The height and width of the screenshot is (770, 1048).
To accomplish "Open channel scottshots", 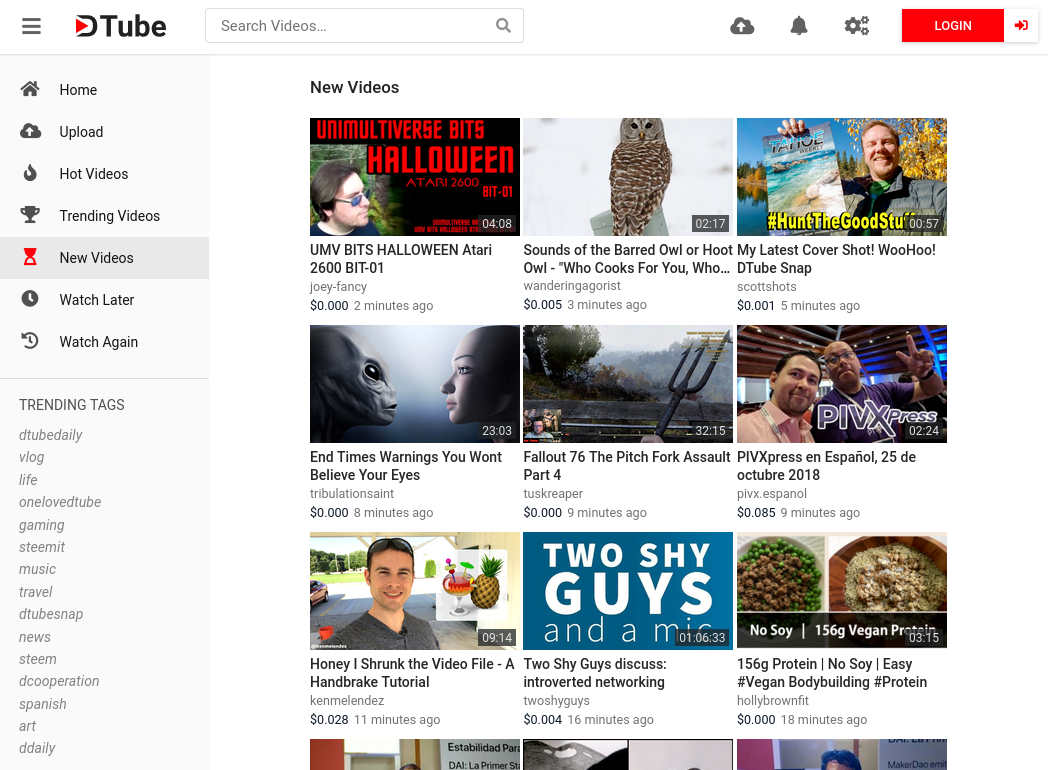I will [x=767, y=287].
